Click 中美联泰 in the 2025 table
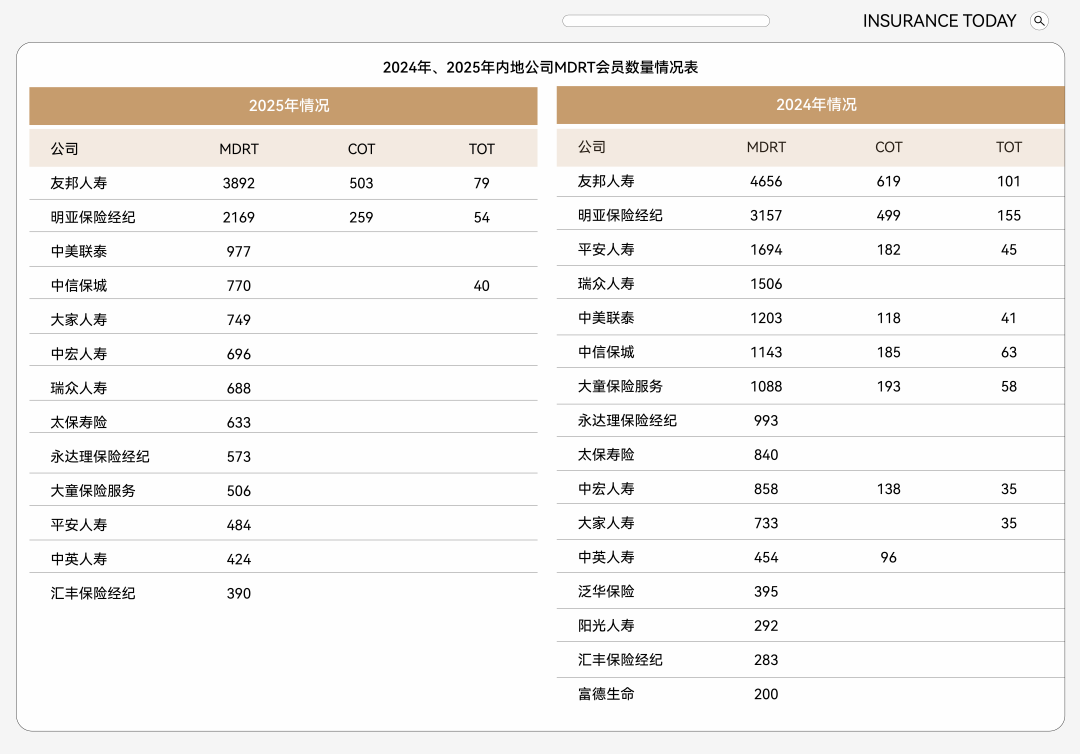The image size is (1080, 754). (79, 251)
